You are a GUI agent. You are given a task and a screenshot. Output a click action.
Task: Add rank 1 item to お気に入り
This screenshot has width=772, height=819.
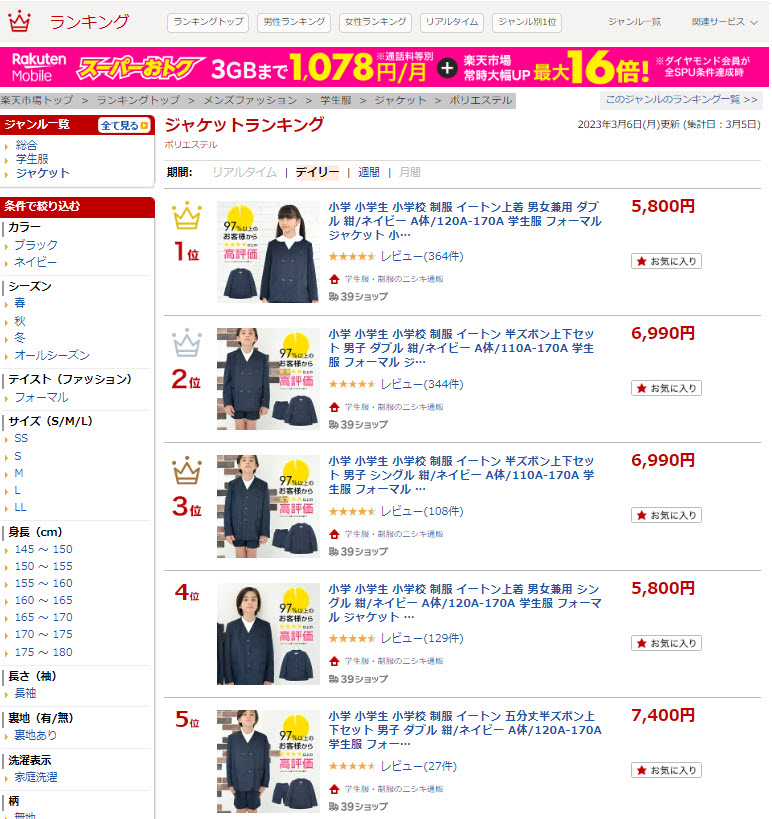[x=666, y=261]
